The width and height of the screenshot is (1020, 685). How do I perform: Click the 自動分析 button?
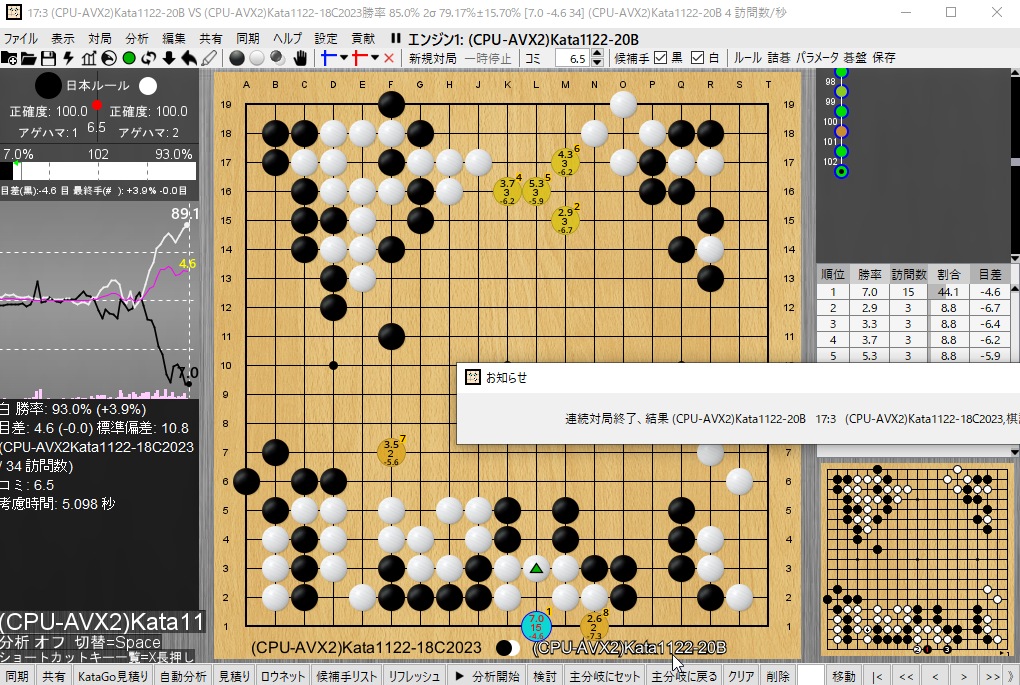pyautogui.click(x=183, y=677)
